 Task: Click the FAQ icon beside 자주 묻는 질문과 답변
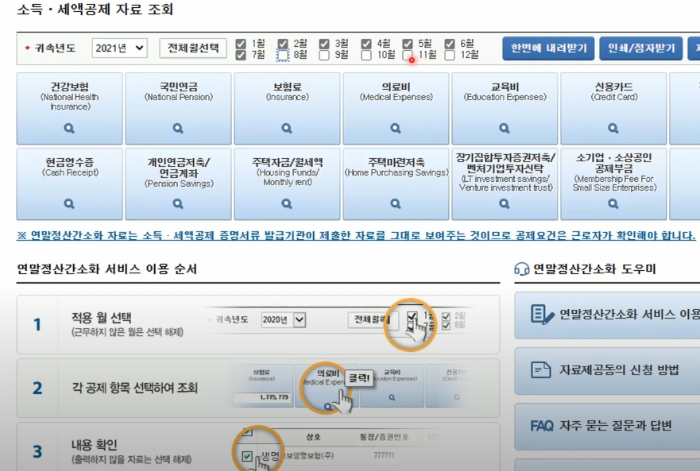point(542,426)
